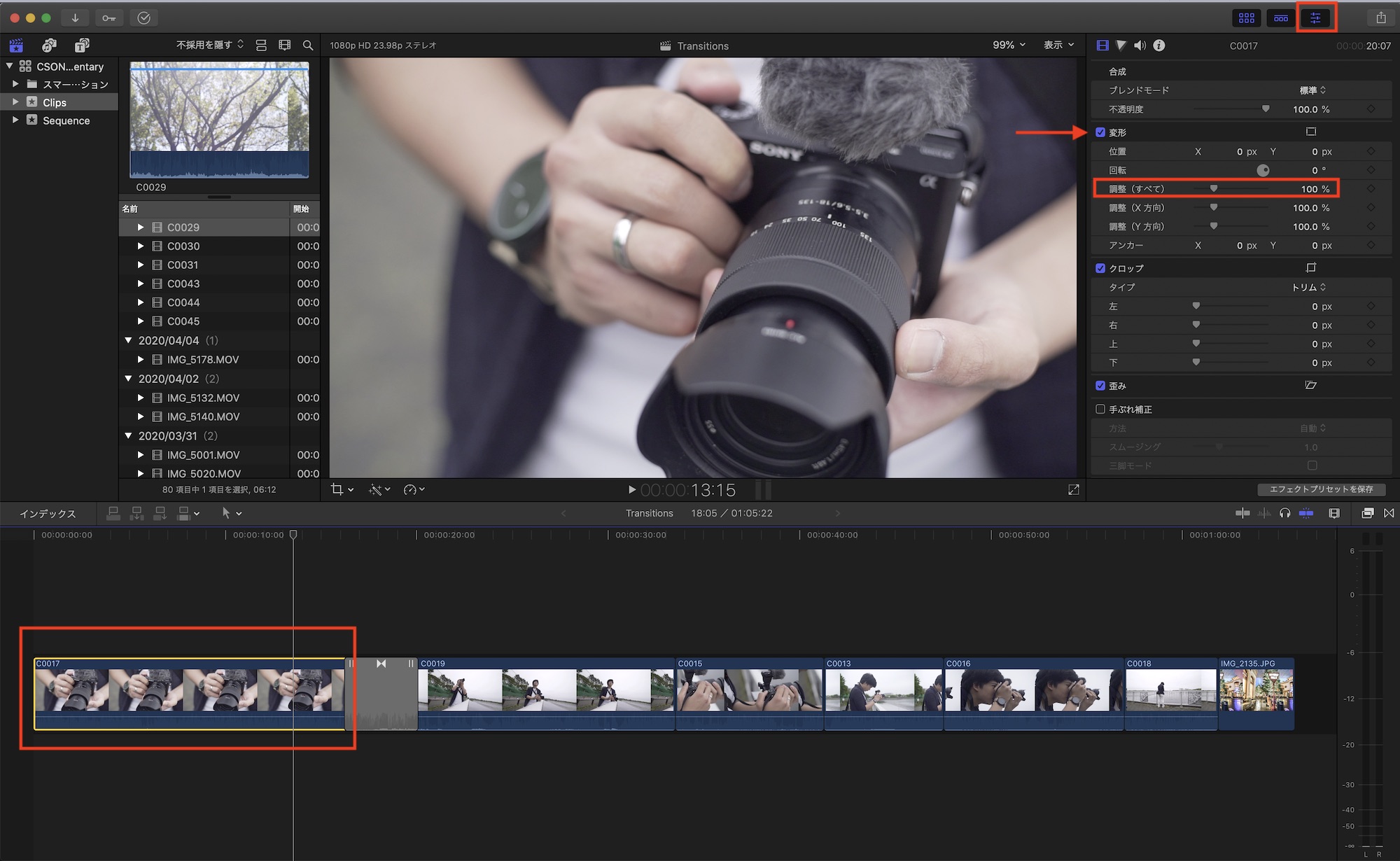Image resolution: width=1400 pixels, height=861 pixels.
Task: Disable the クロップ crop checkbox
Action: (1100, 268)
